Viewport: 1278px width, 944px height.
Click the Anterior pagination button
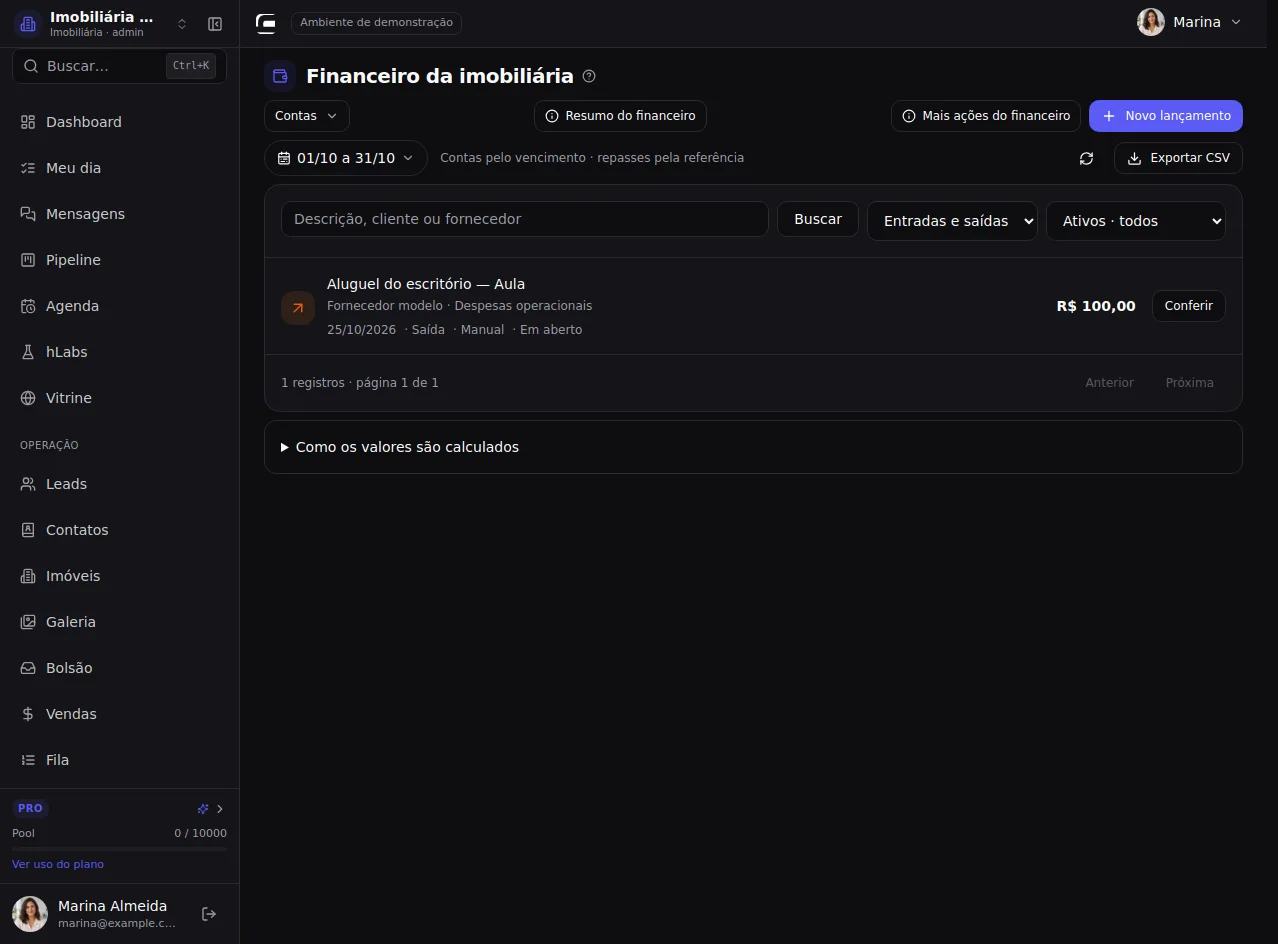point(1110,383)
